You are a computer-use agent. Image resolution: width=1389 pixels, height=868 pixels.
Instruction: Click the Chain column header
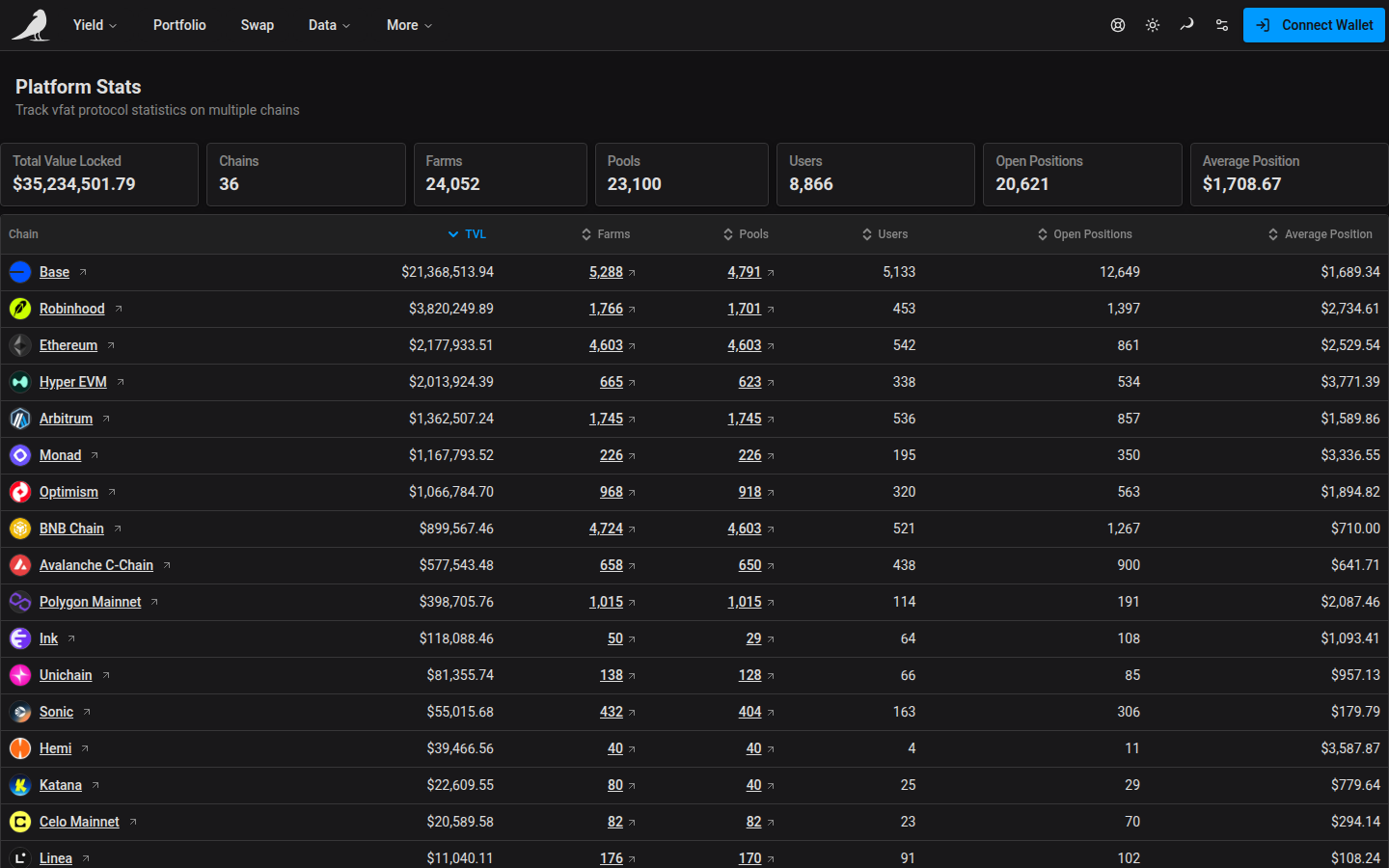tap(23, 234)
